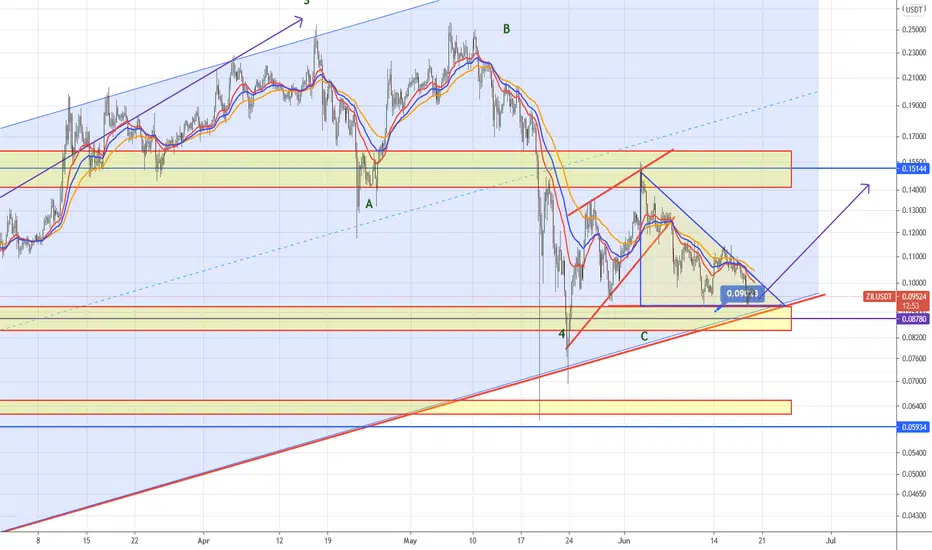Click the date 17 on time axis
Image resolution: width=932 pixels, height=550 pixels.
521,541
